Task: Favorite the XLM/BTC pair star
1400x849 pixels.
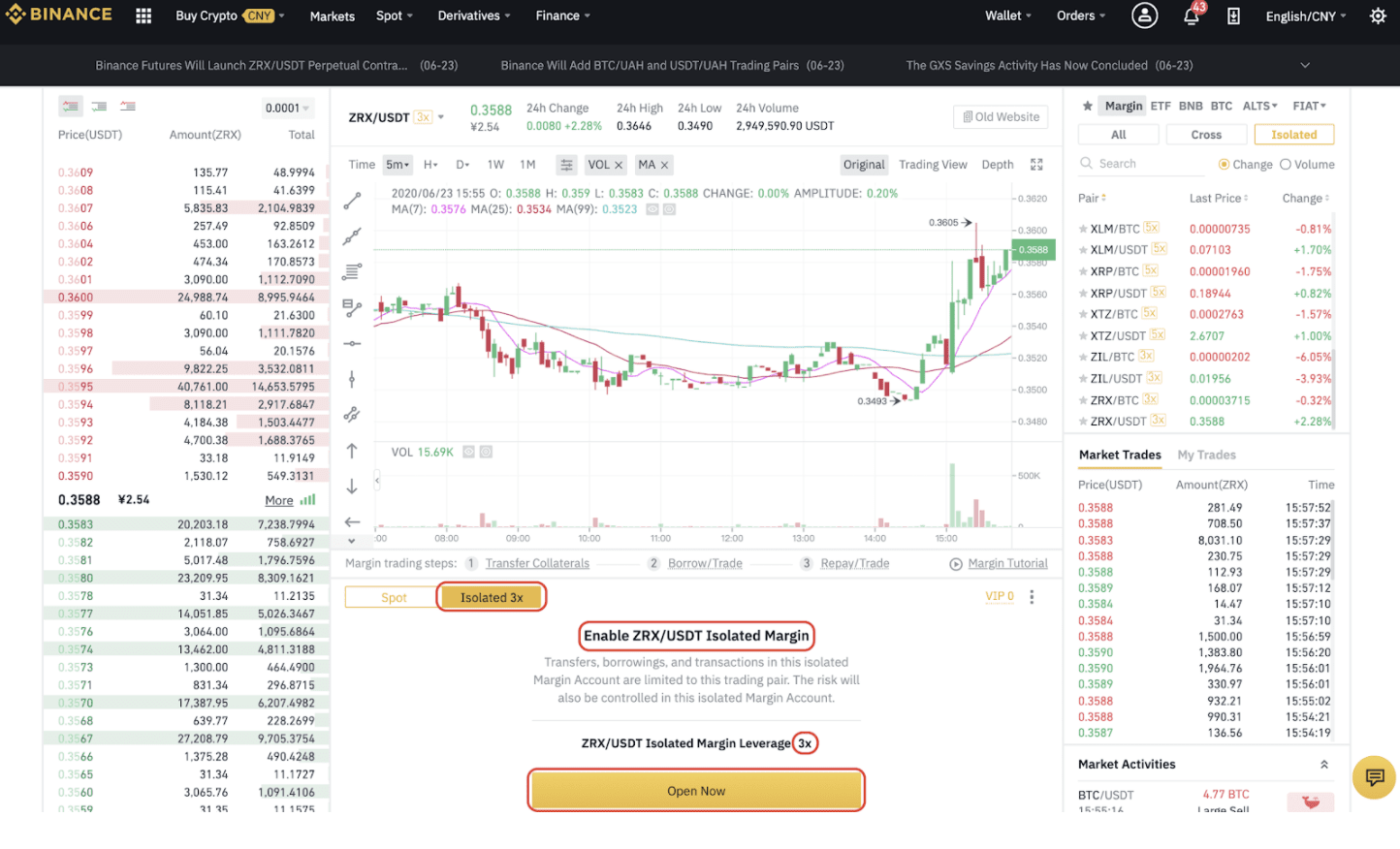Action: pyautogui.click(x=1083, y=230)
